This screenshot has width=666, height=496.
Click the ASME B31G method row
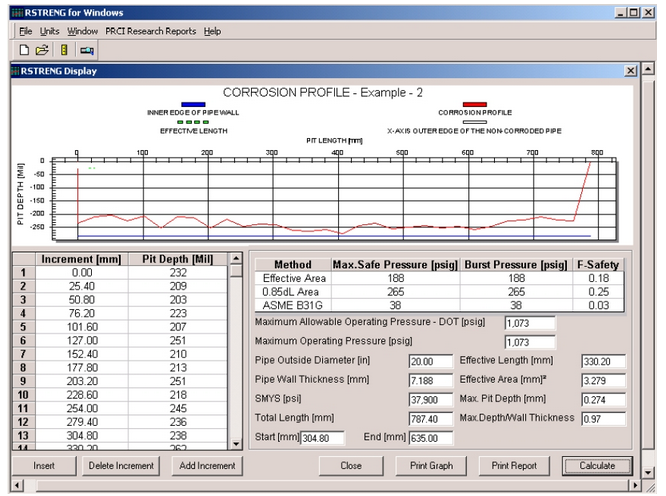point(439,305)
